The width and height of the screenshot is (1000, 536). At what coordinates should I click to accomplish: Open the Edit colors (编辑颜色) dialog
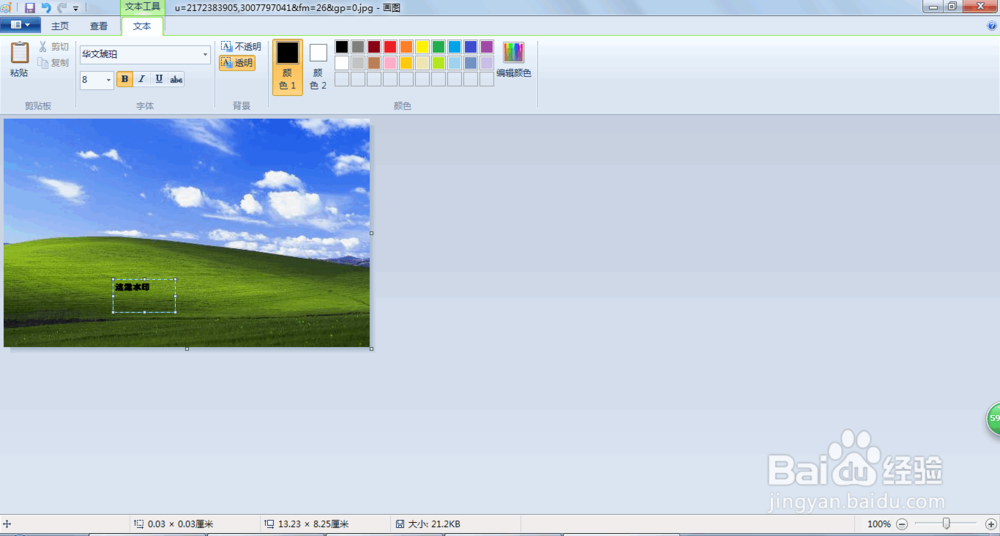[x=513, y=60]
